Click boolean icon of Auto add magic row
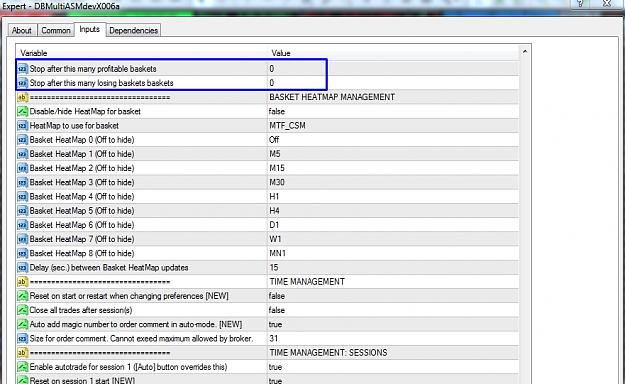 22,324
